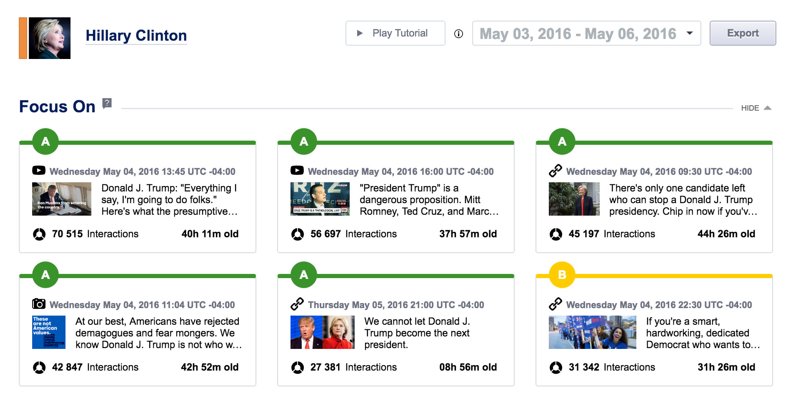
Task: Click interactions icon beside 31 342 Interactions
Action: click(x=555, y=367)
